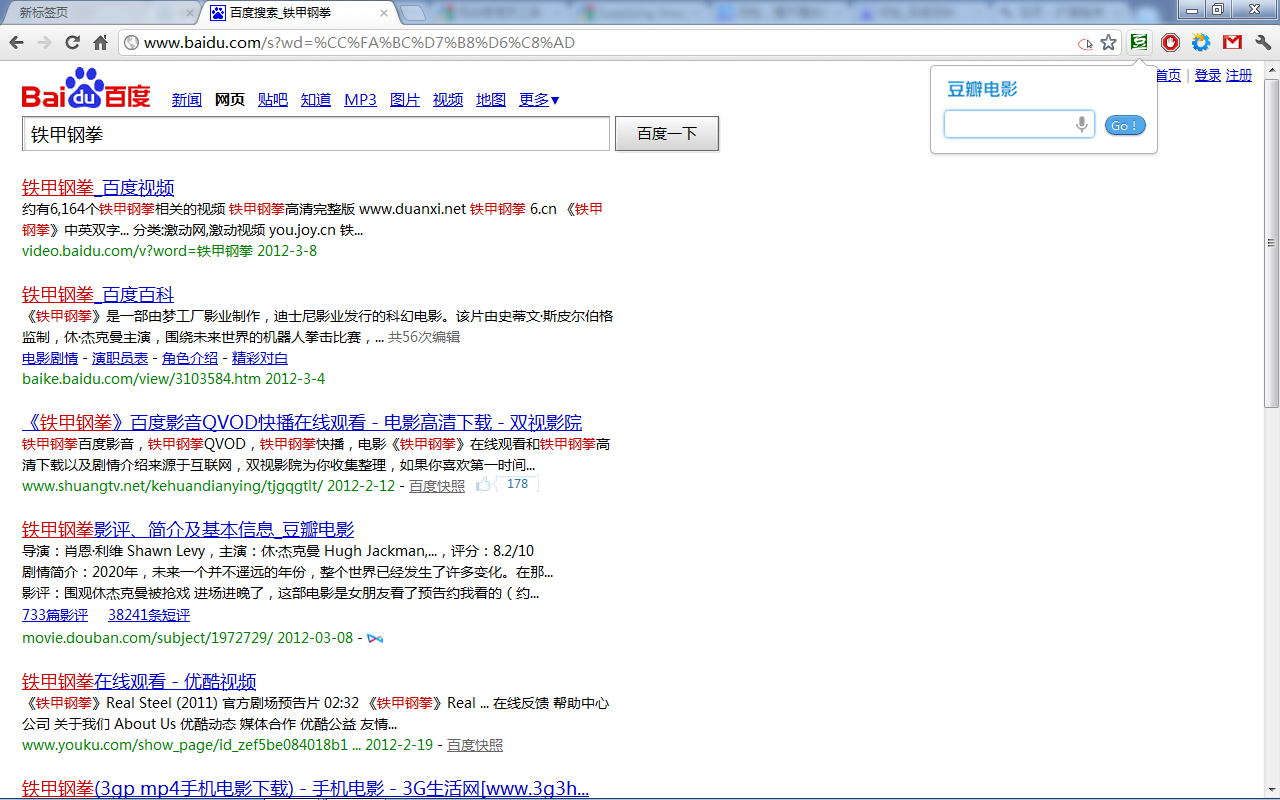Click the Baidu logo
Screen dimensions: 1280x800
pos(86,89)
